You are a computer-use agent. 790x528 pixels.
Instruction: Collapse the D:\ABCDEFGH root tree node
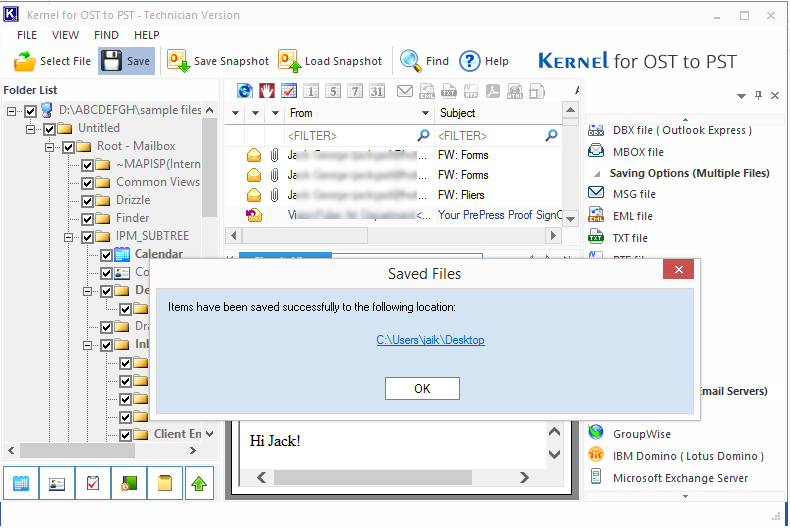point(11,111)
